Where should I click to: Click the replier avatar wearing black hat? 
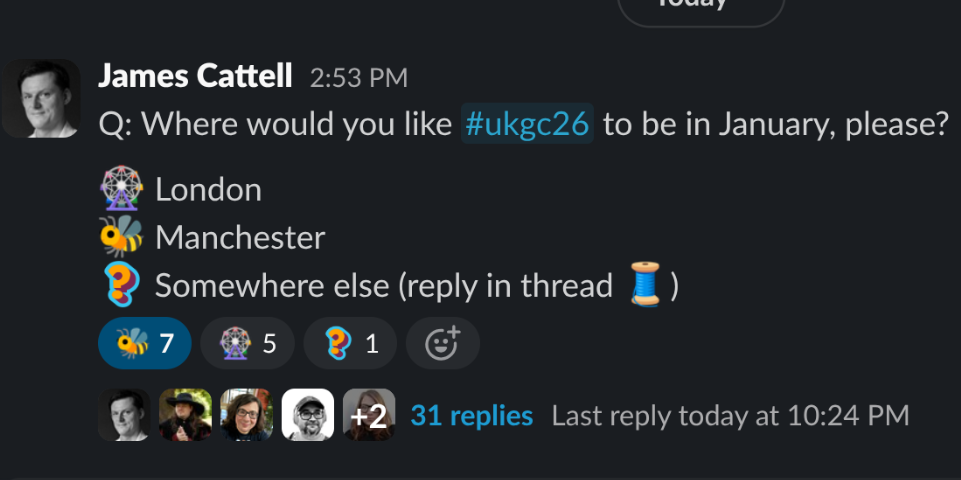tap(185, 414)
